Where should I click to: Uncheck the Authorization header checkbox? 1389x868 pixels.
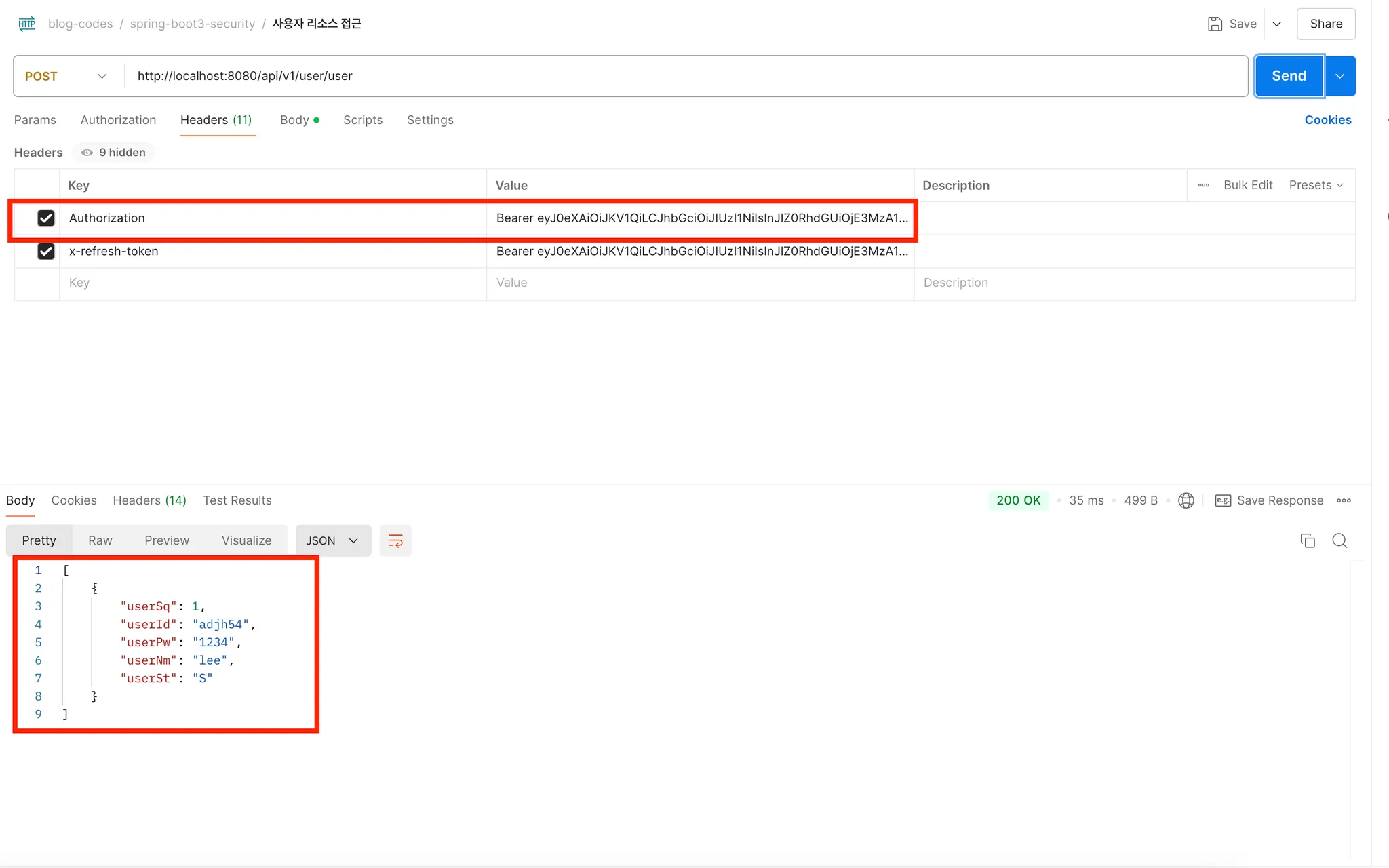[x=46, y=218]
